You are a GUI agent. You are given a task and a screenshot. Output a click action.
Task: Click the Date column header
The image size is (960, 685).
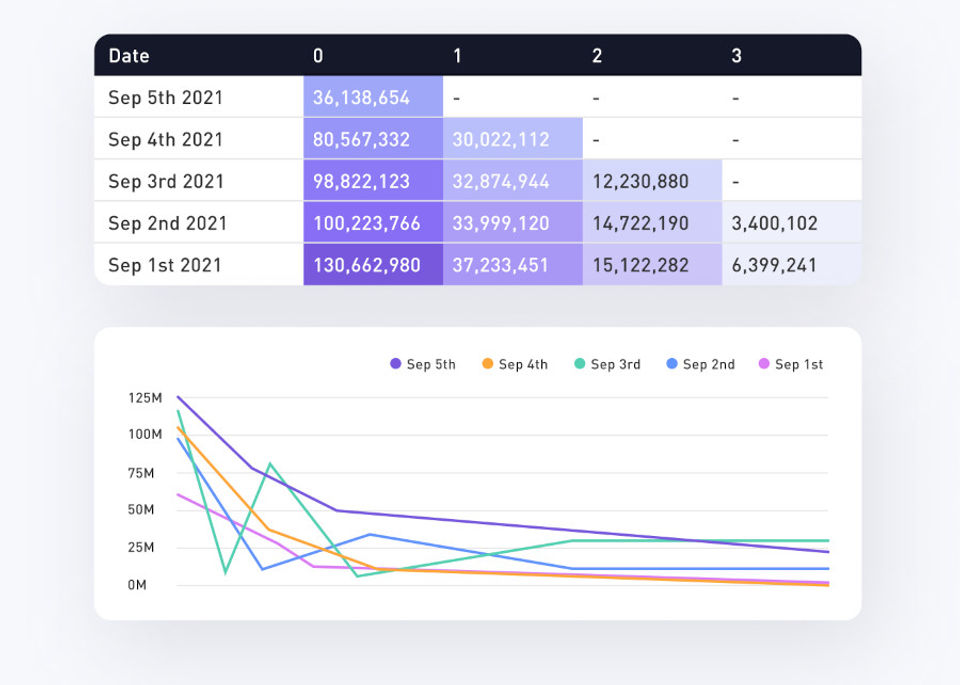coord(129,56)
